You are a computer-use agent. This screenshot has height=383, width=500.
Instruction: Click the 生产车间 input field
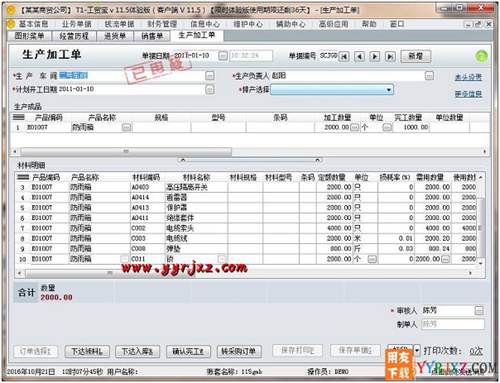(131, 76)
